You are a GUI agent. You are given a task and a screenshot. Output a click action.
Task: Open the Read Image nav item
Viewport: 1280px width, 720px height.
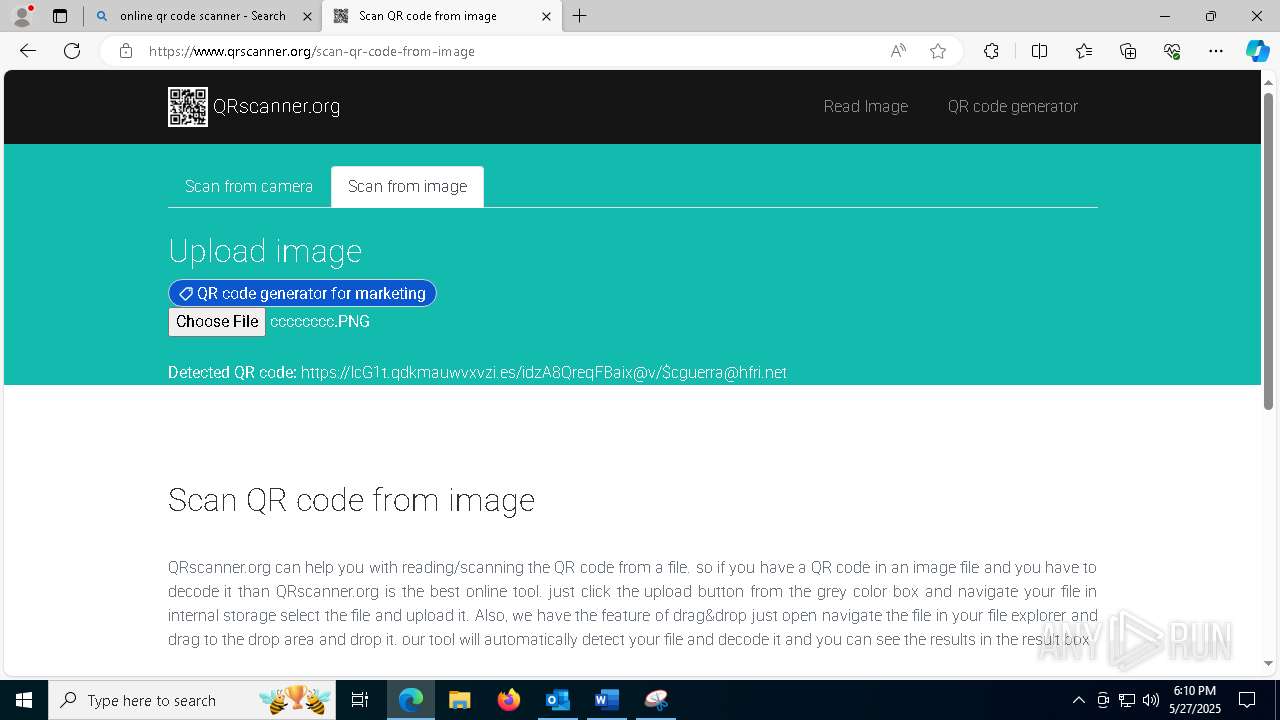pos(866,107)
